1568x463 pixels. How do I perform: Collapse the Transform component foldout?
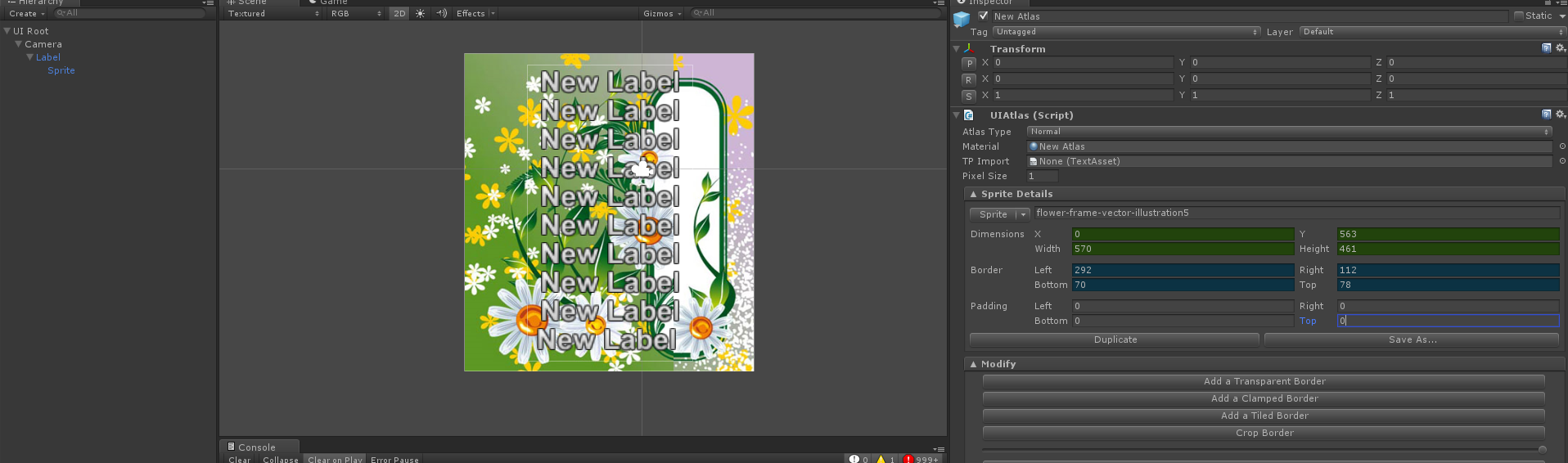coord(956,48)
